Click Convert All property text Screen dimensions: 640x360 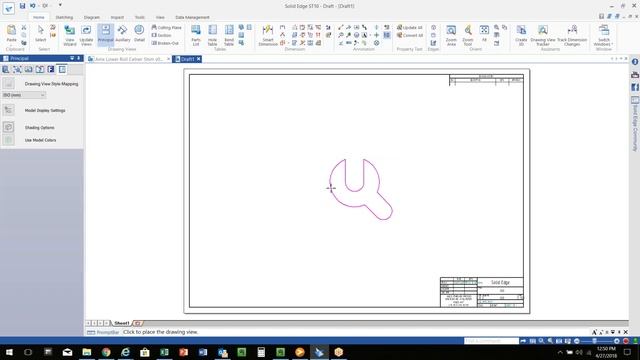(410, 36)
